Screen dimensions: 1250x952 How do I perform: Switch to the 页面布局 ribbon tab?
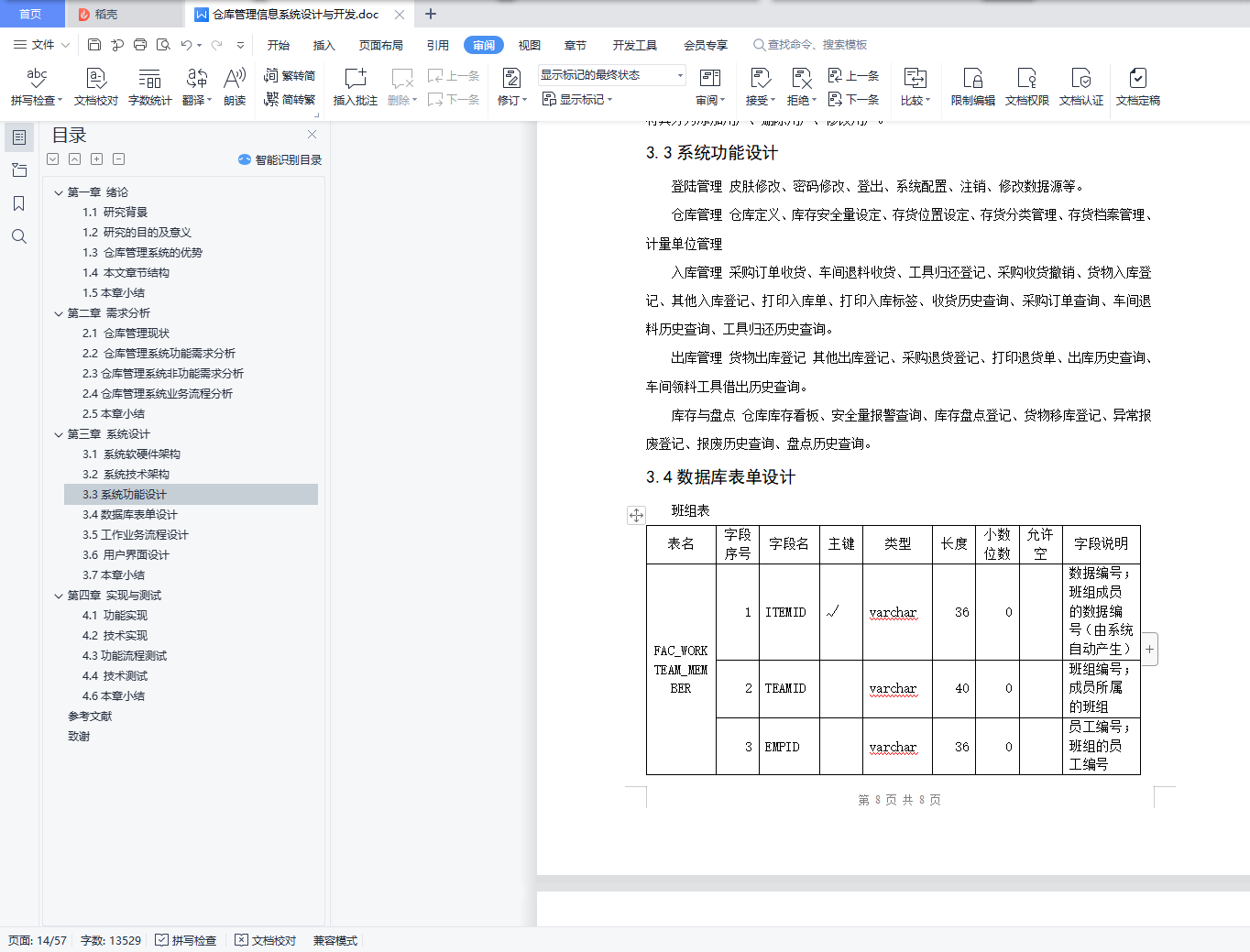click(x=381, y=45)
